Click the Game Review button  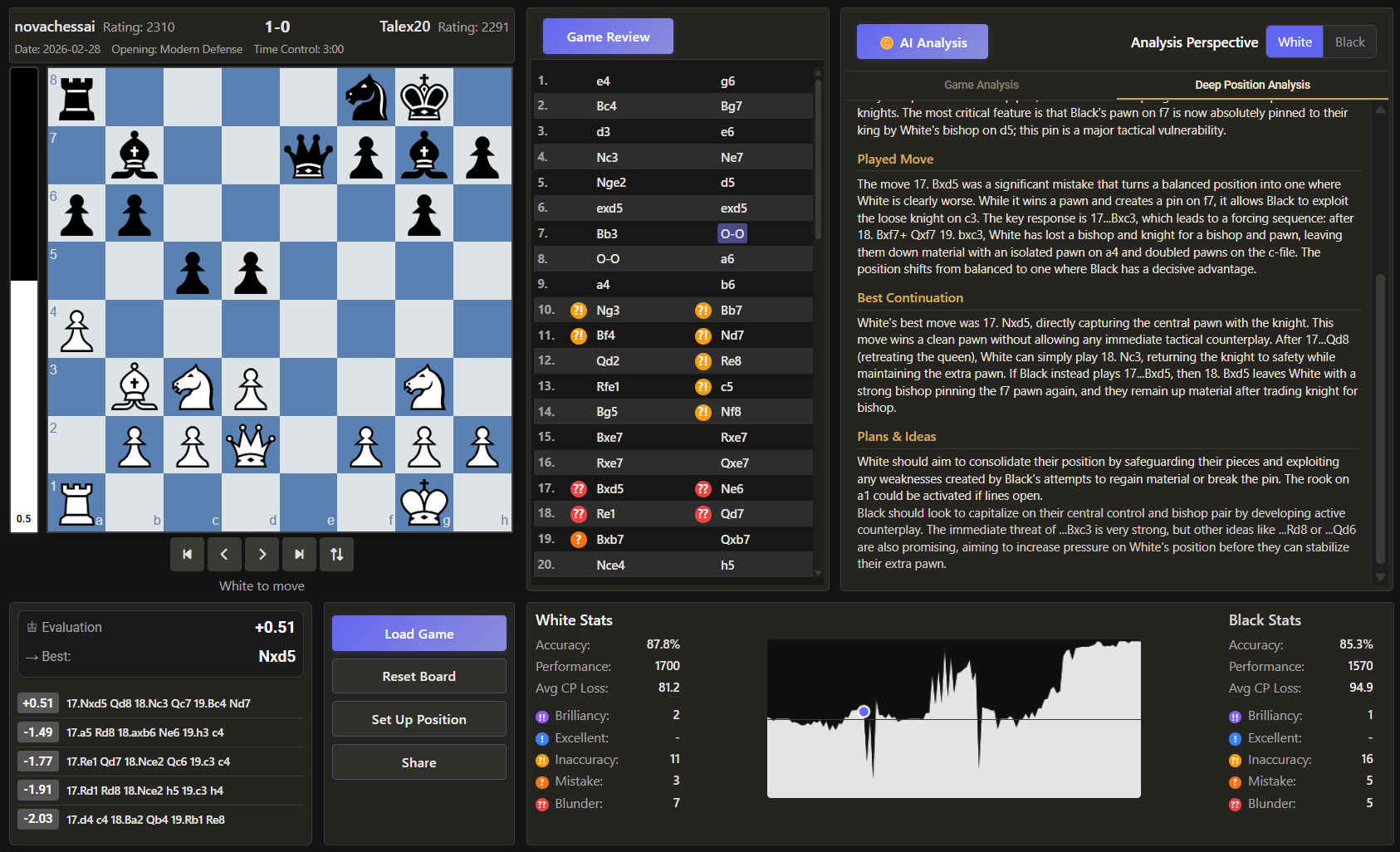(608, 37)
